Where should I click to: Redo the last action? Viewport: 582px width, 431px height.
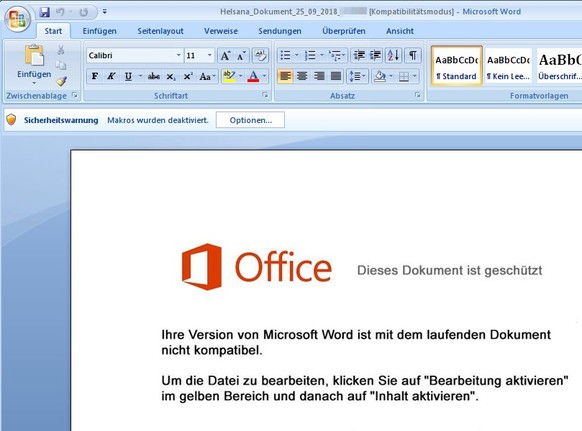click(x=84, y=12)
